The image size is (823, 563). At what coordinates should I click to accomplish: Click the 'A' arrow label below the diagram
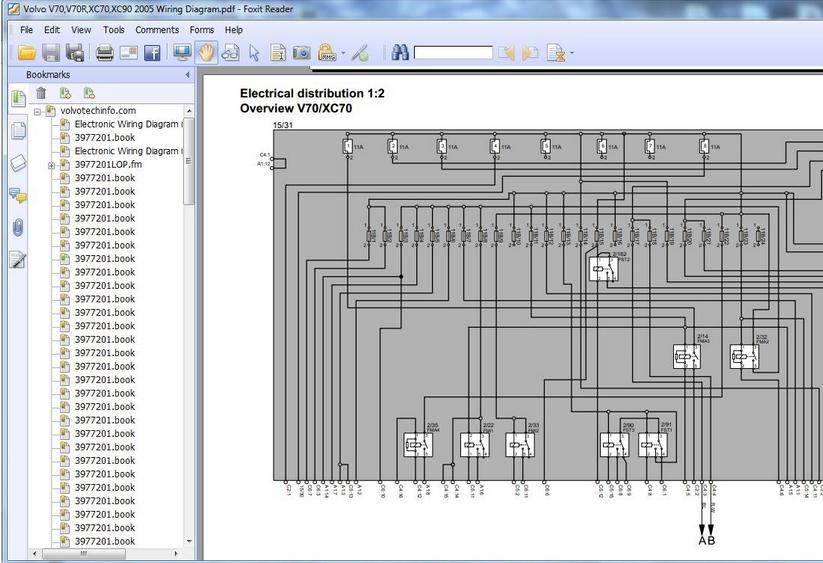tap(702, 540)
